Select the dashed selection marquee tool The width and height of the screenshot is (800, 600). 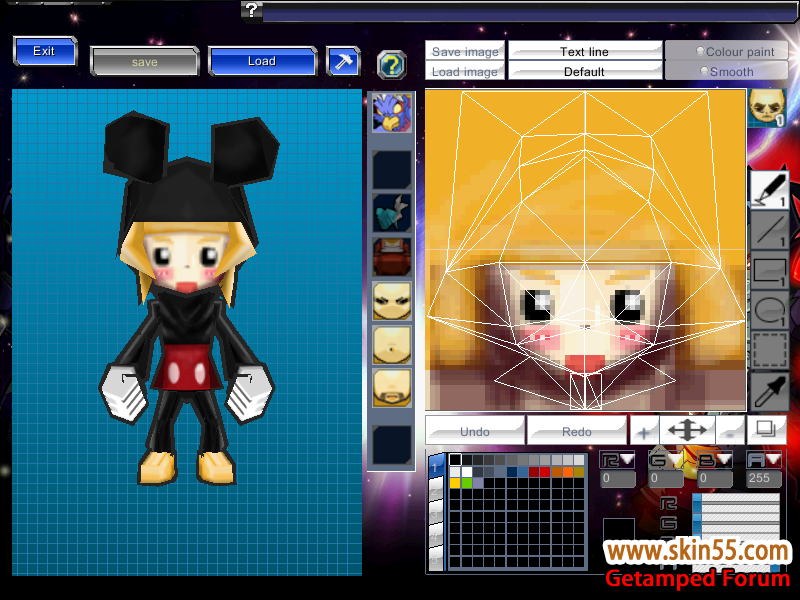coord(769,350)
